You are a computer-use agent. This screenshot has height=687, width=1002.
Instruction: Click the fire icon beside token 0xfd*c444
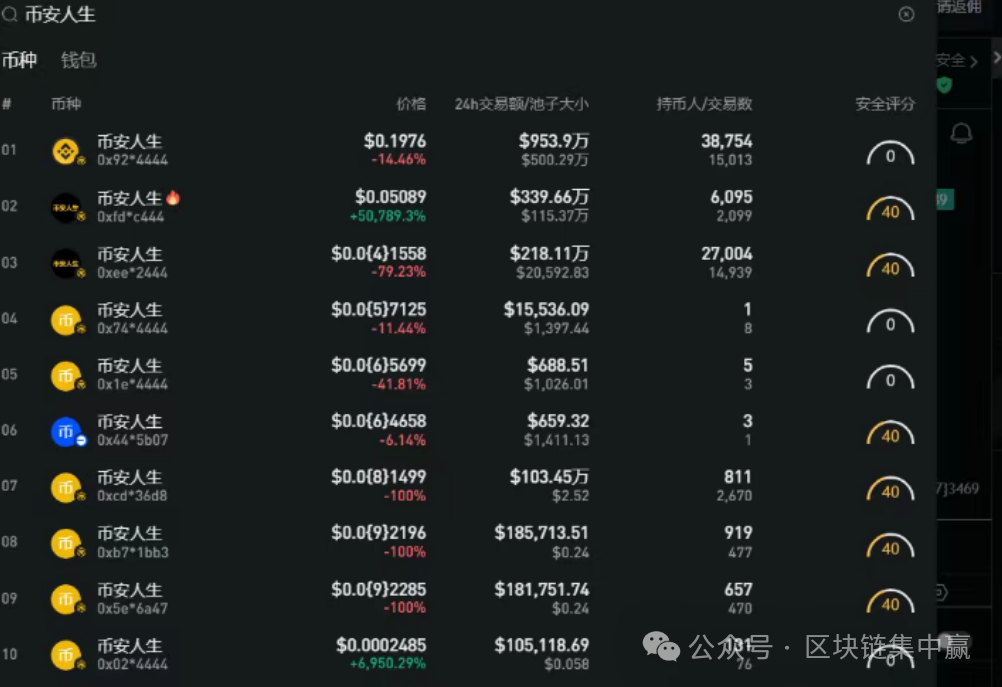pos(173,198)
